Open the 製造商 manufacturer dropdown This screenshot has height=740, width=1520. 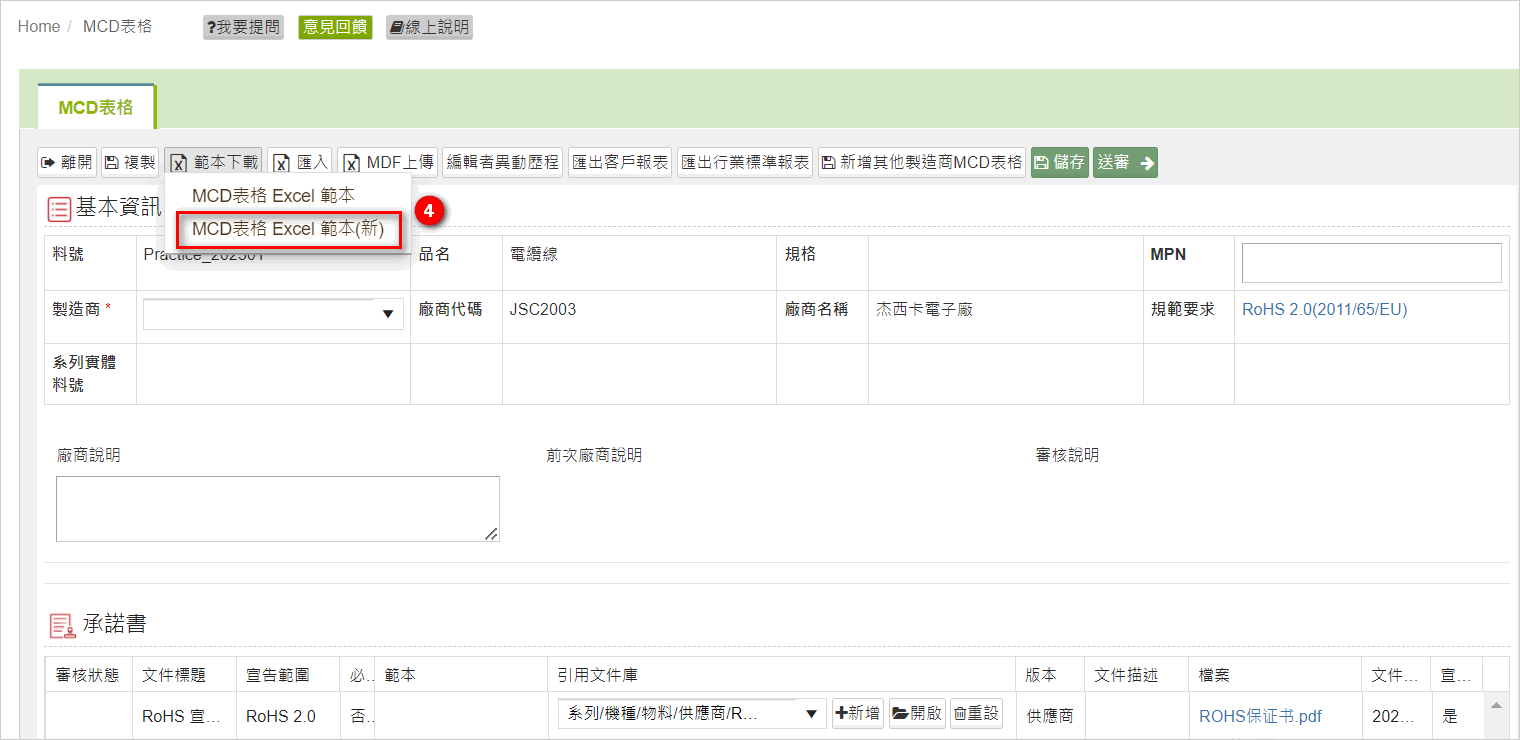(273, 313)
